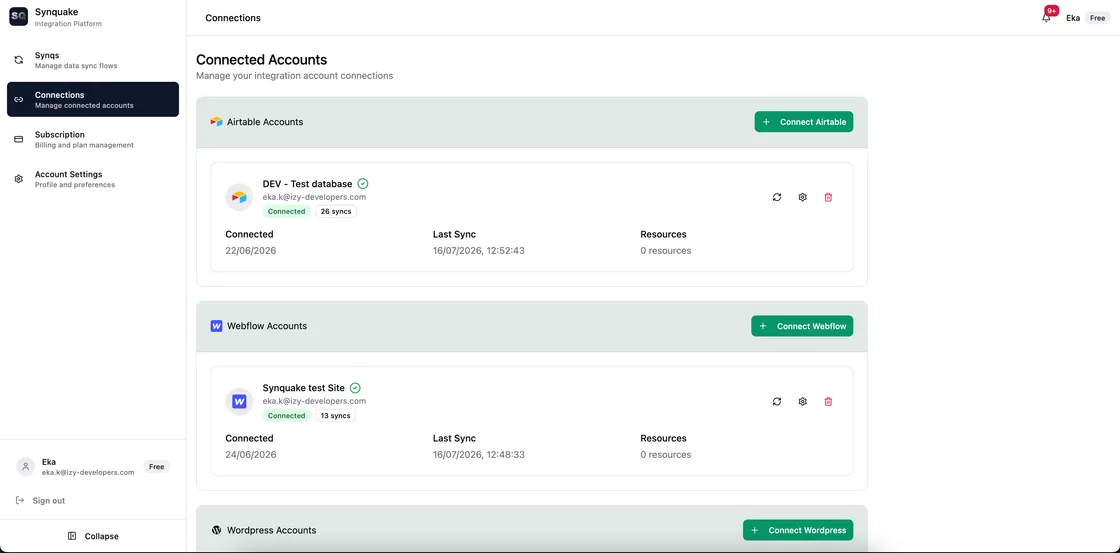Click the Webflow Accounts heading text
The height and width of the screenshot is (553, 1120).
[267, 326]
